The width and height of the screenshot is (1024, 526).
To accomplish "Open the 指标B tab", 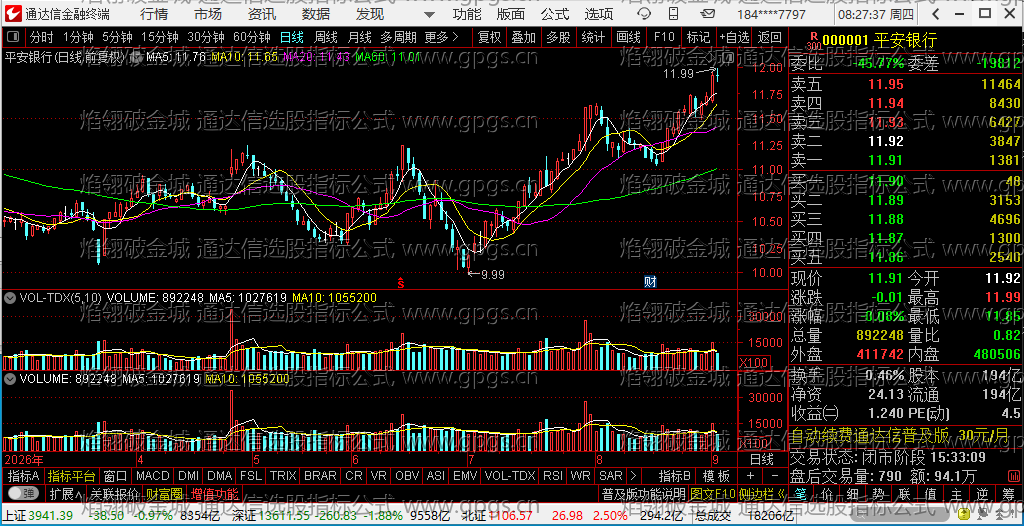I will click(x=675, y=475).
